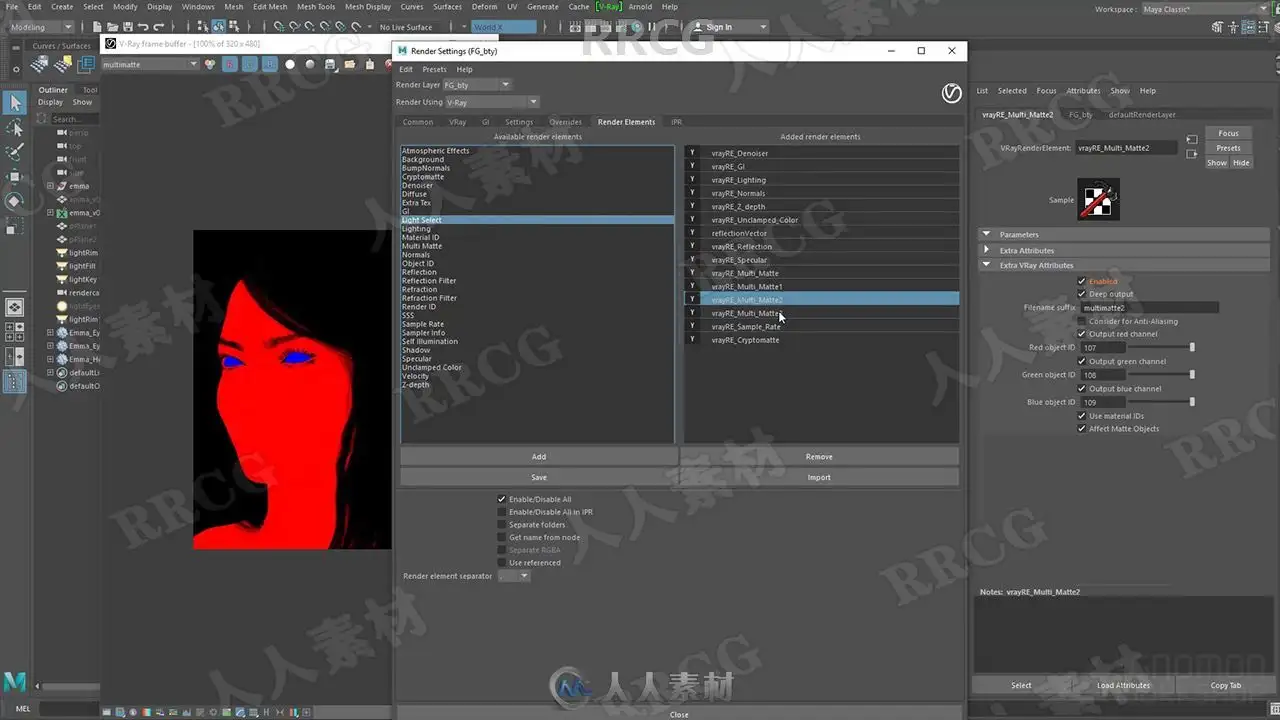The height and width of the screenshot is (720, 1280).
Task: Toggle Output red channel checkbox
Action: (x=1082, y=334)
